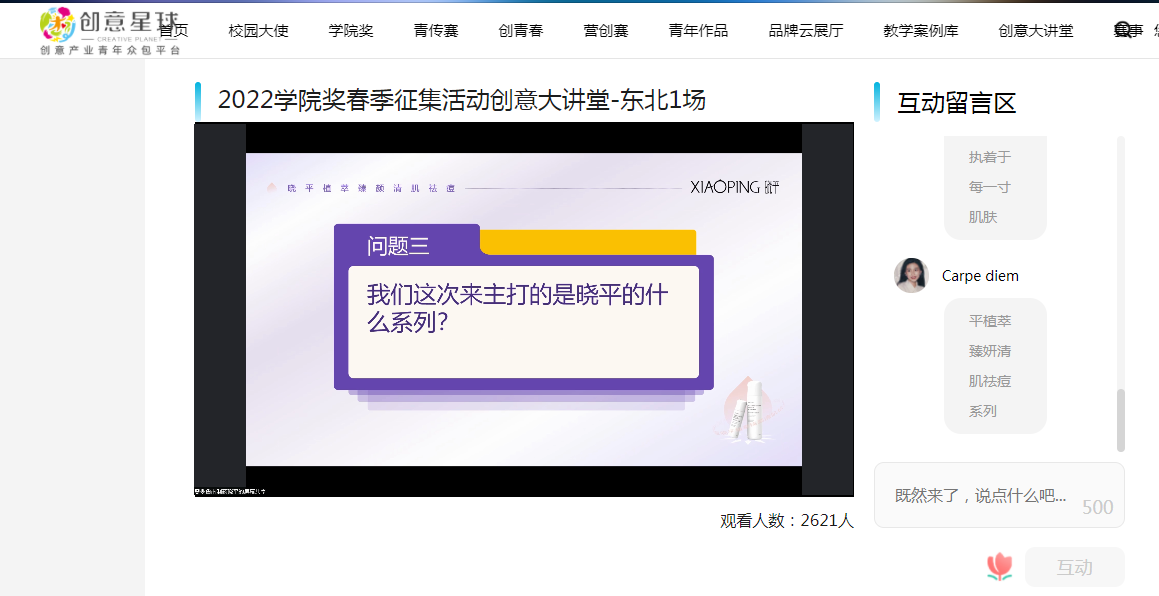Go to the 学院奖 menu item
Image resolution: width=1159 pixels, height=596 pixels.
(x=351, y=30)
